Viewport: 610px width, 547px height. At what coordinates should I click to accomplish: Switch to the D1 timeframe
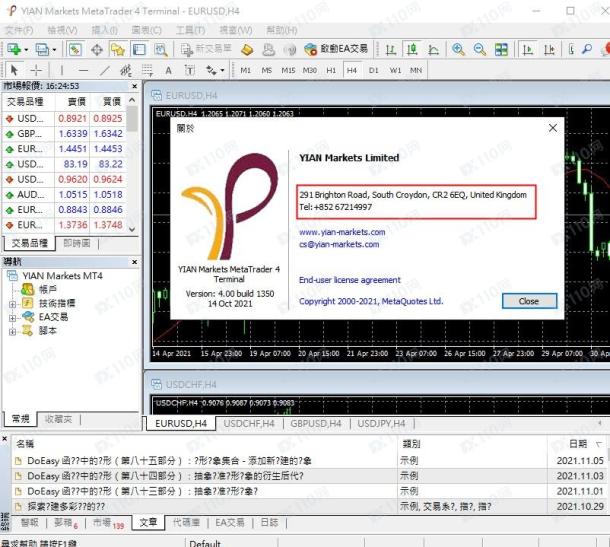tap(373, 70)
